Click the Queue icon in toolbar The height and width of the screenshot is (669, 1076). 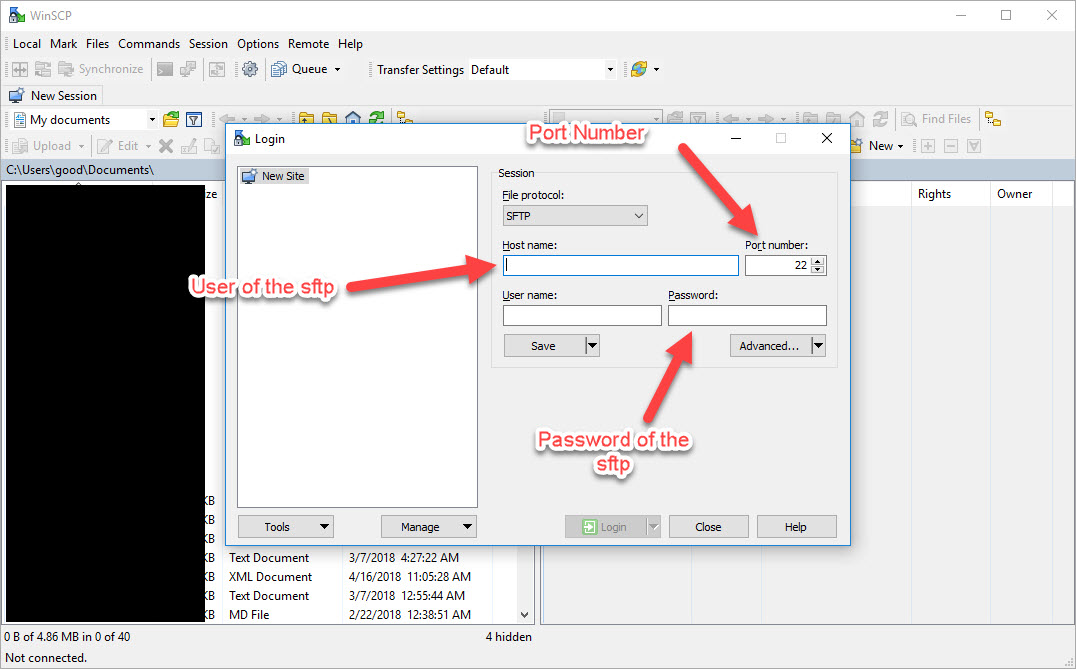[279, 69]
